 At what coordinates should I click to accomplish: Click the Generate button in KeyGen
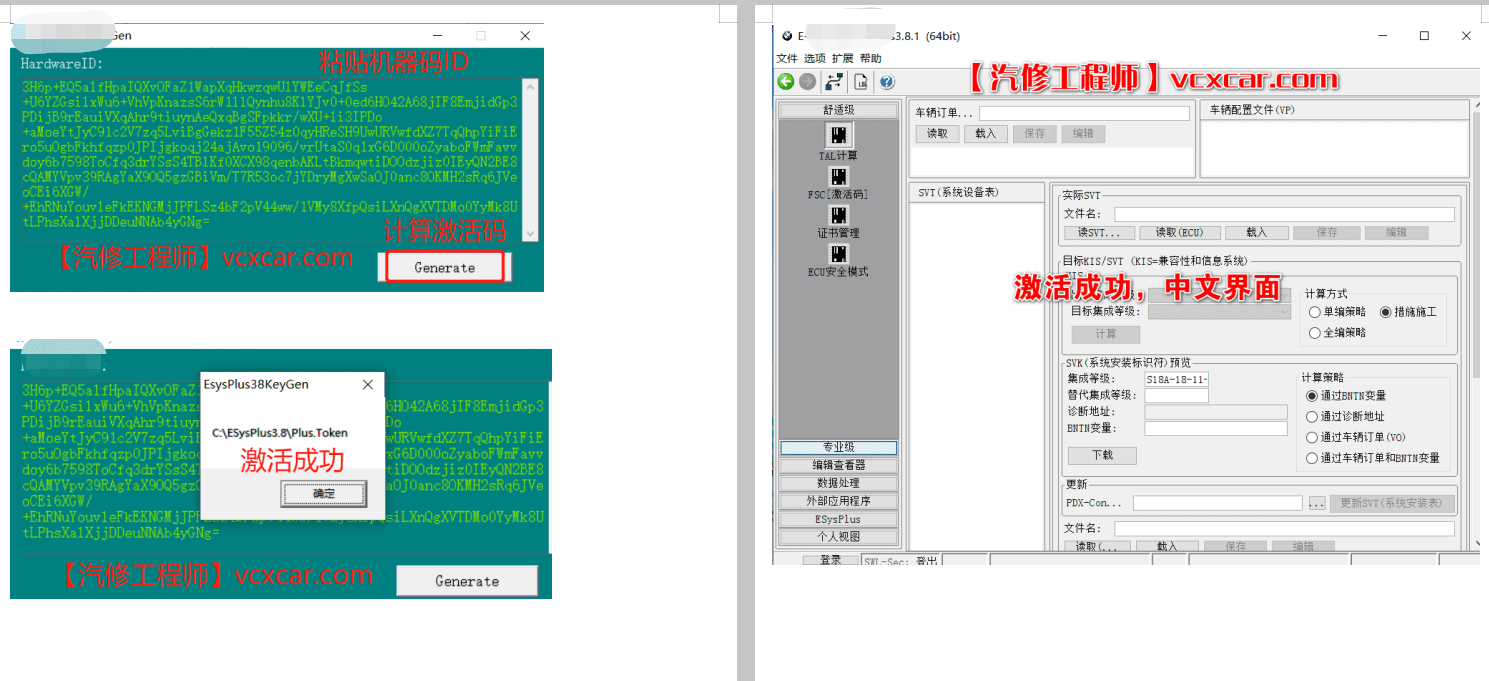(x=445, y=267)
